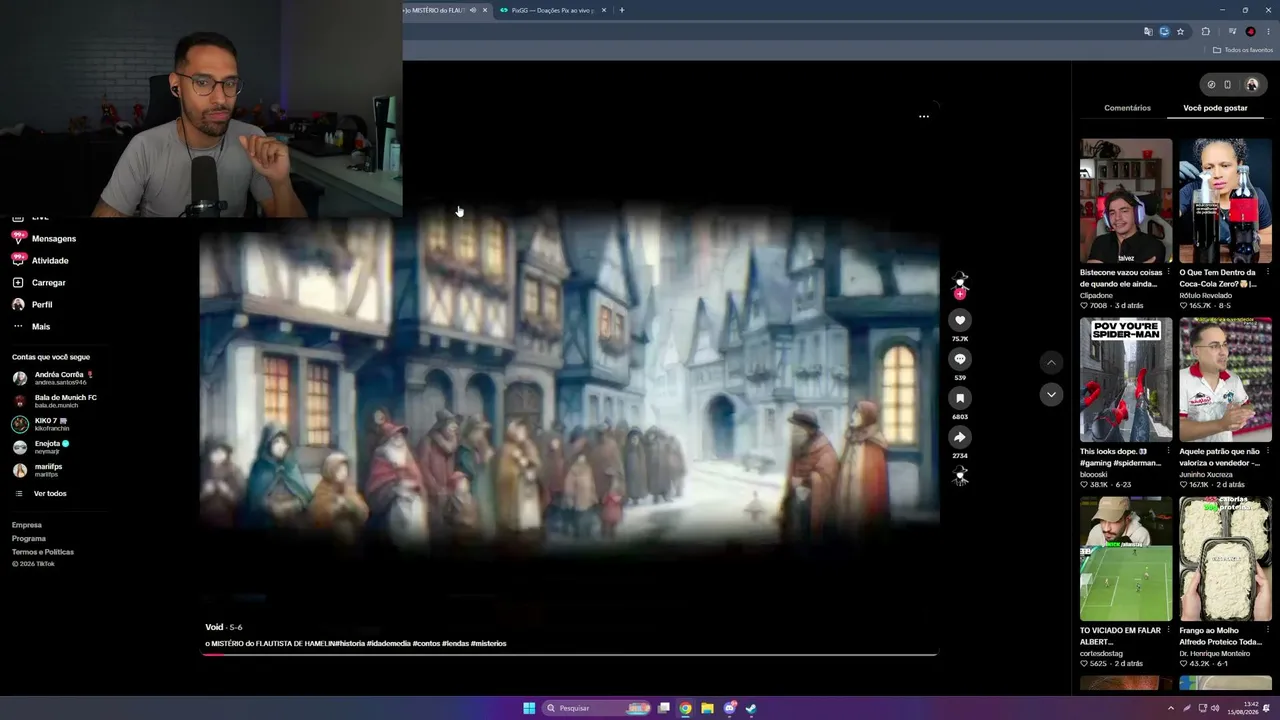This screenshot has height=720, width=1280.
Task: Open the TO VICIADO EM FALAR ALBERT thumbnail
Action: pos(1126,559)
